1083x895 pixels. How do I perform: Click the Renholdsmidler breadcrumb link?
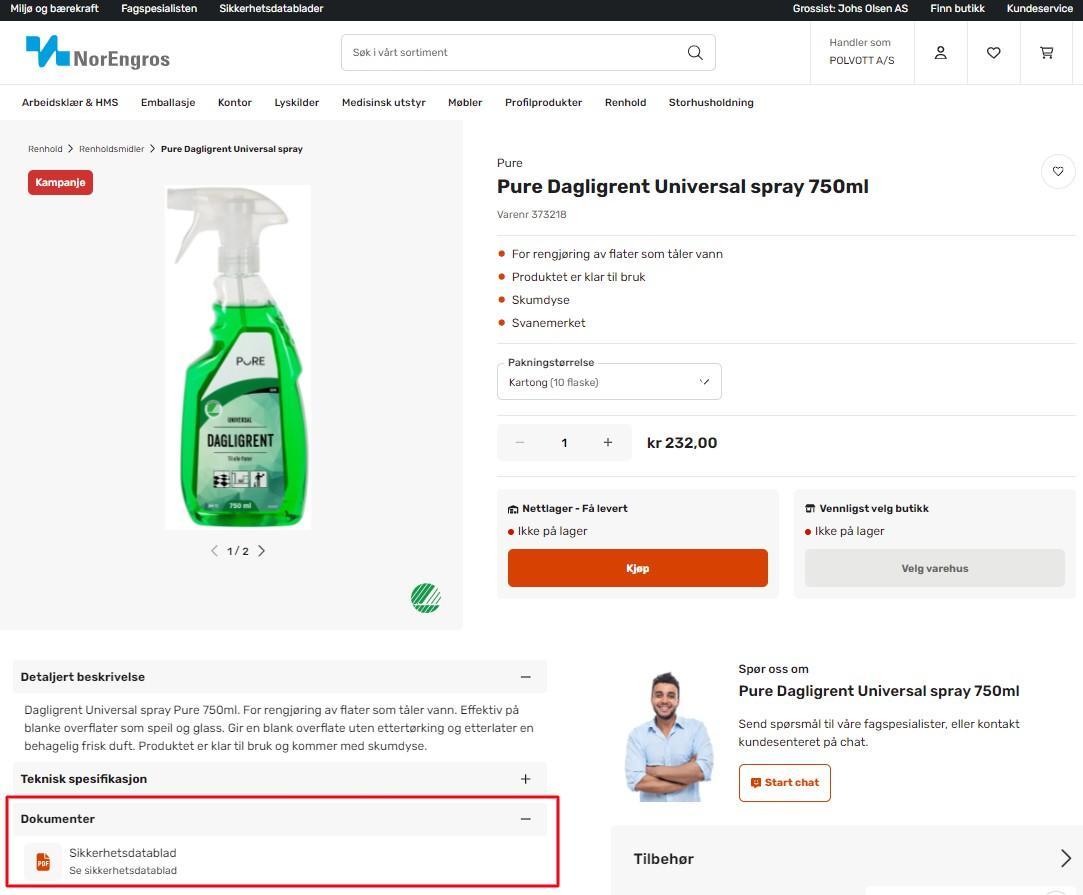[x=112, y=149]
